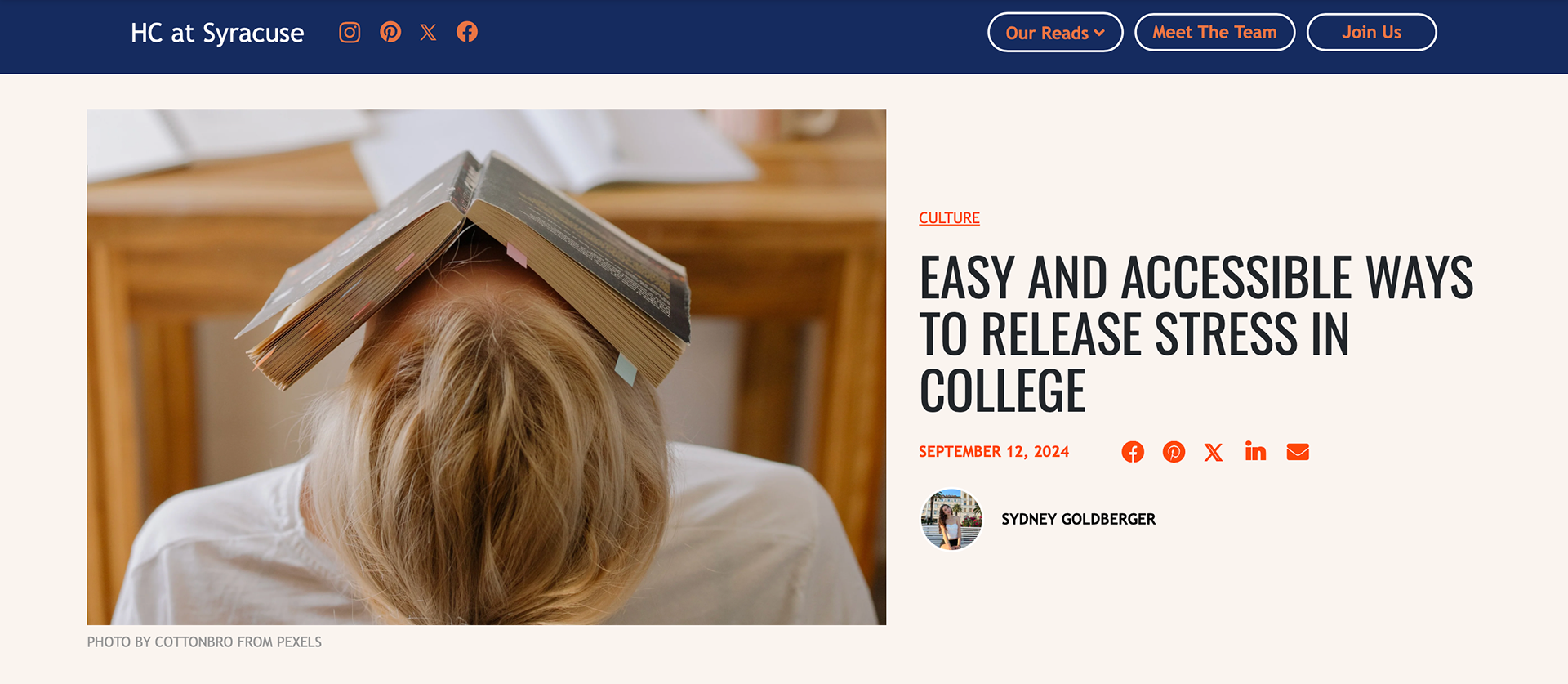Open the Instagram icon in header

350,33
